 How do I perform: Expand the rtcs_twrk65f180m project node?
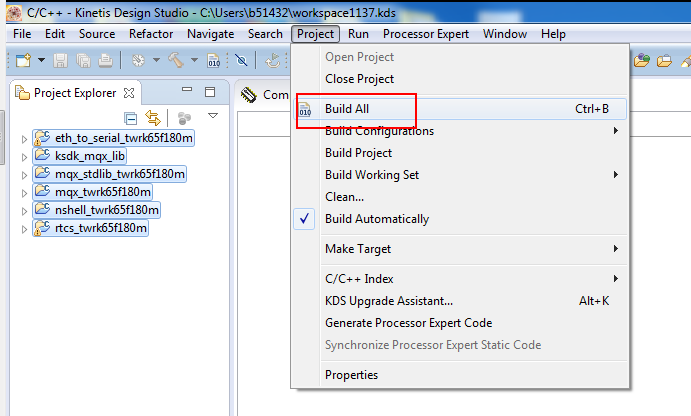[x=24, y=229]
